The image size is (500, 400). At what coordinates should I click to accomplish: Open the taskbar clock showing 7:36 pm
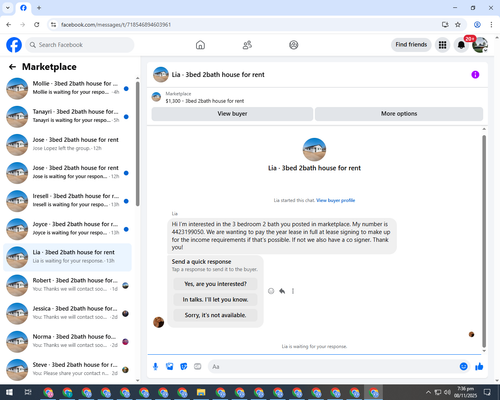465,392
